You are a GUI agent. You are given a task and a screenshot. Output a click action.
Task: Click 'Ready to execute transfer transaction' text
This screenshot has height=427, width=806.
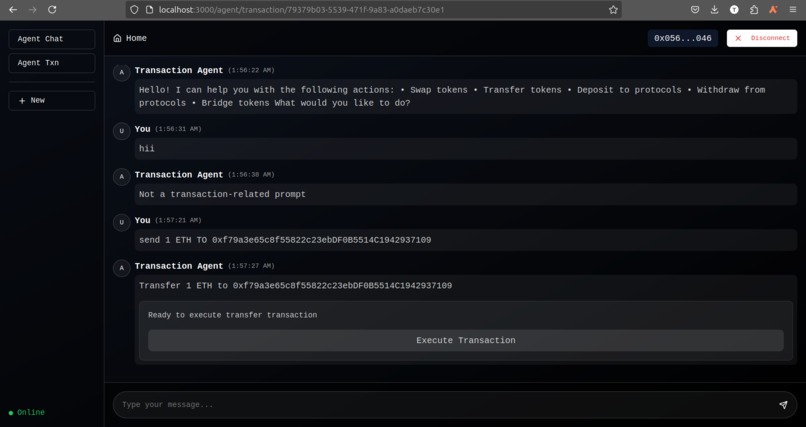coord(232,315)
